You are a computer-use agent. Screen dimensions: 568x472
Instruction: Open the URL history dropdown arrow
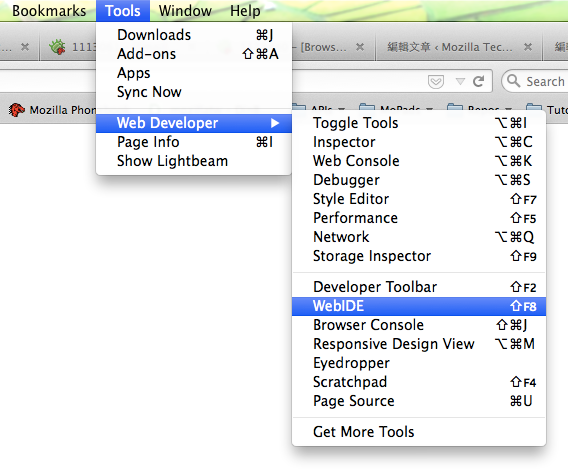460,81
